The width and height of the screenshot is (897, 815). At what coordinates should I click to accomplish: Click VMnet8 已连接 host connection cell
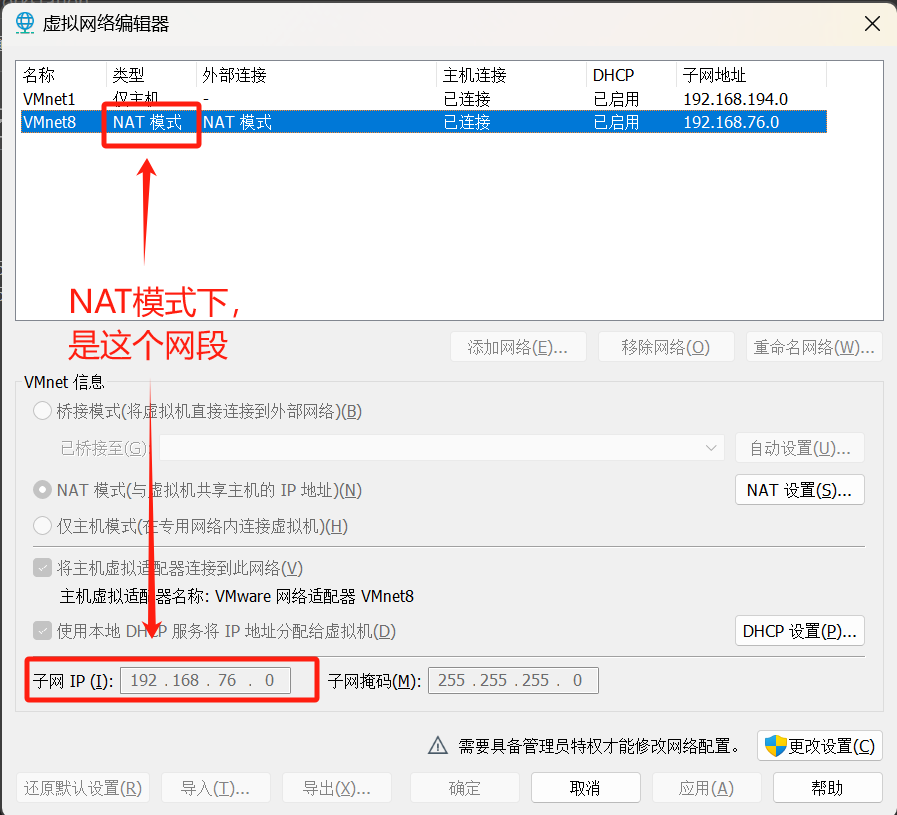(x=467, y=122)
